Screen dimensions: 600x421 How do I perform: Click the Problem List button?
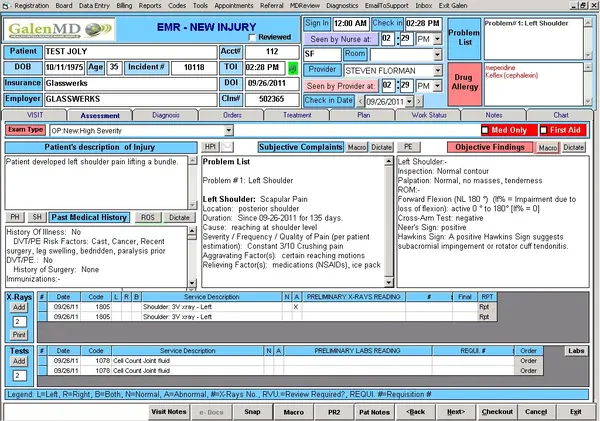(x=464, y=38)
